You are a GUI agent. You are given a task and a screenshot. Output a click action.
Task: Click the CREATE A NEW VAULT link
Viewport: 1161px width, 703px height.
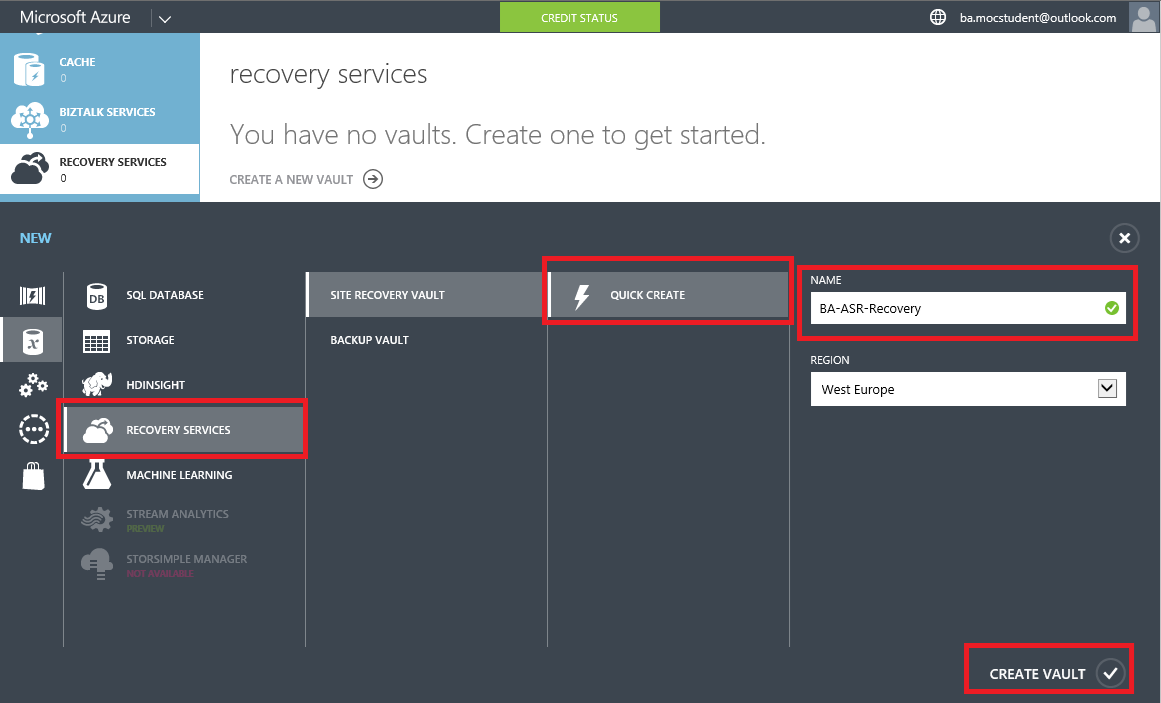[x=291, y=179]
